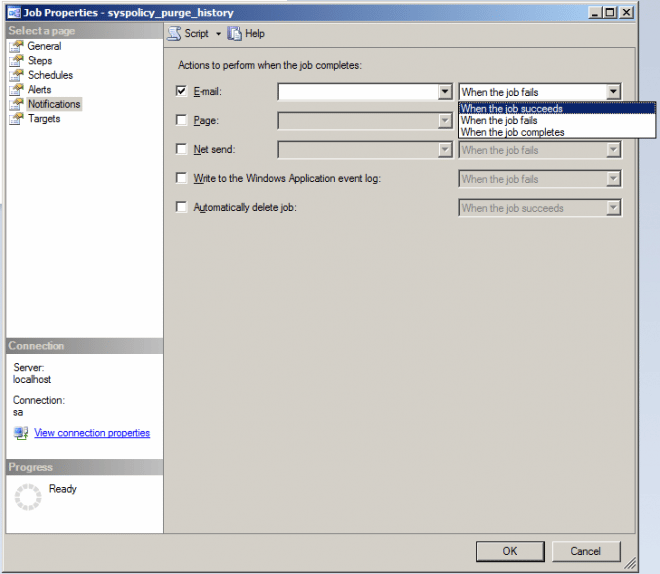Click the Script toolbar icon

tap(175, 33)
